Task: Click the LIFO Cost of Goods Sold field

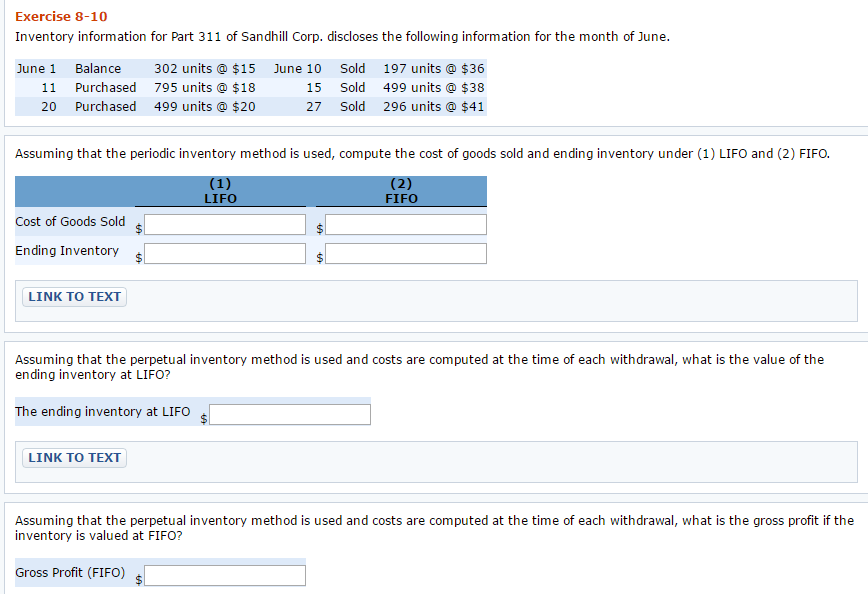Action: coord(225,224)
